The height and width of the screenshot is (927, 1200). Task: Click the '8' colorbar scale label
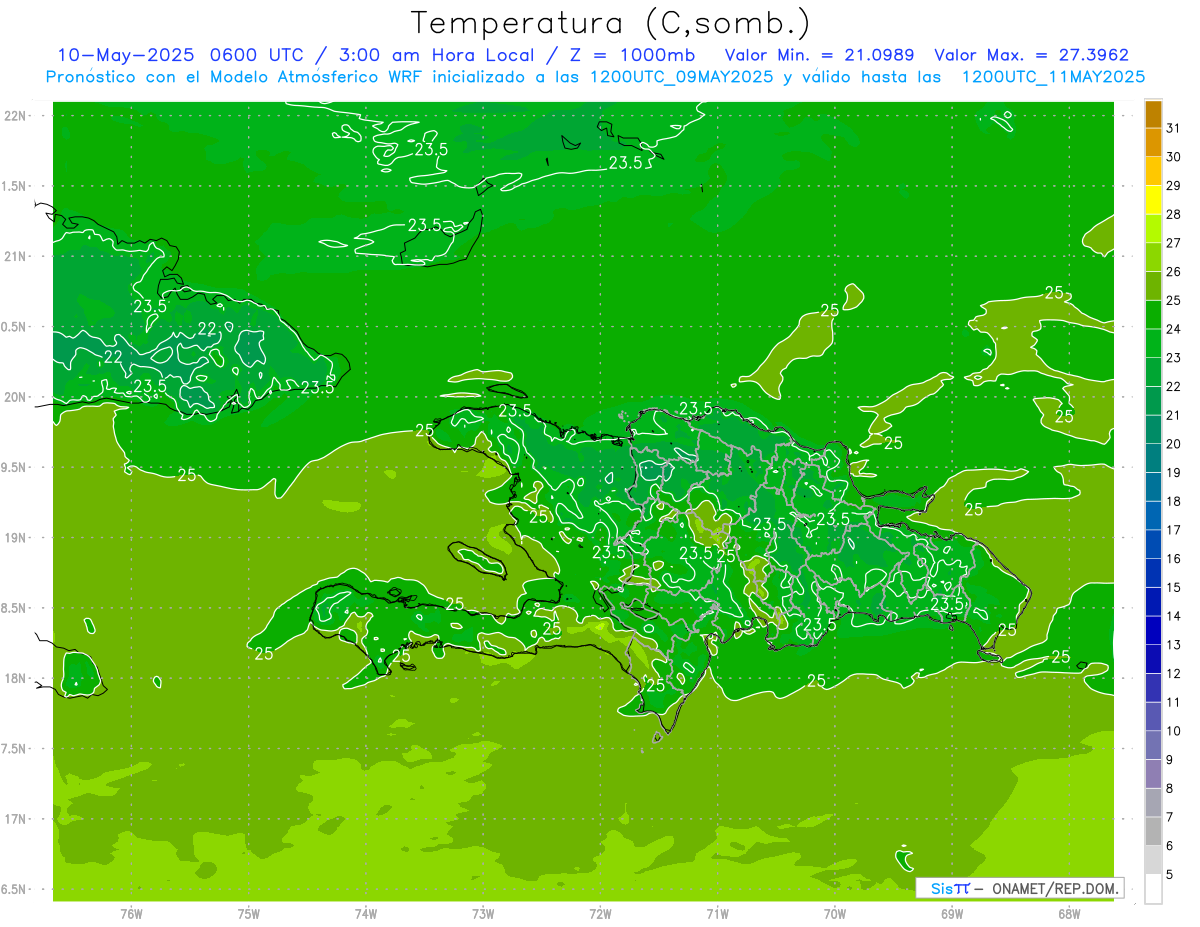(x=1170, y=789)
